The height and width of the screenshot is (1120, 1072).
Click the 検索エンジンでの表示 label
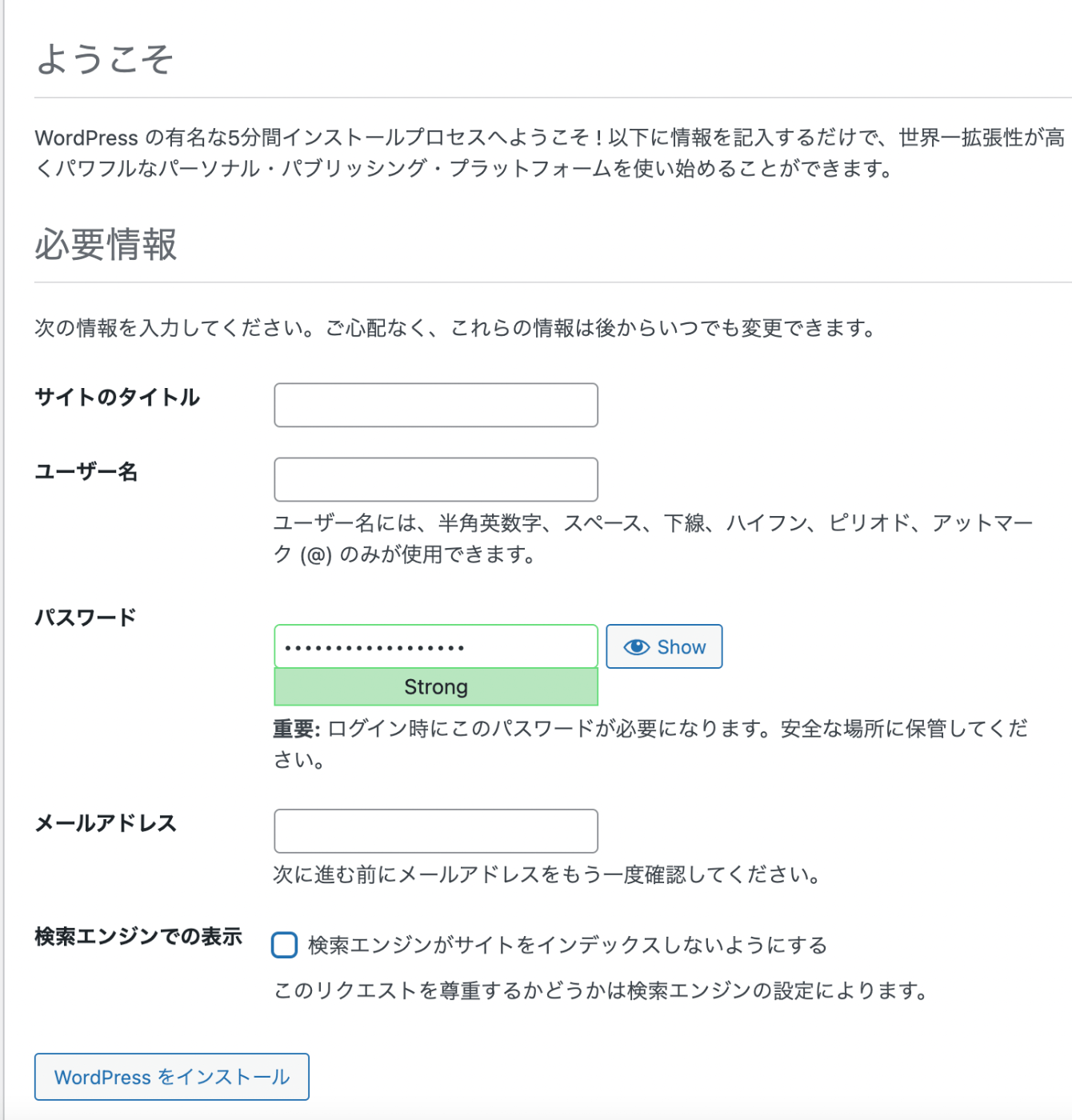point(138,936)
